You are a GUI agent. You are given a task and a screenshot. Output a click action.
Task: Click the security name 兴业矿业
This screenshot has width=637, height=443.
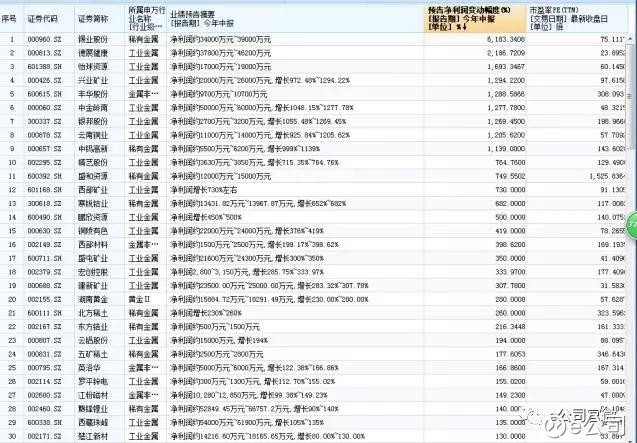(93, 80)
